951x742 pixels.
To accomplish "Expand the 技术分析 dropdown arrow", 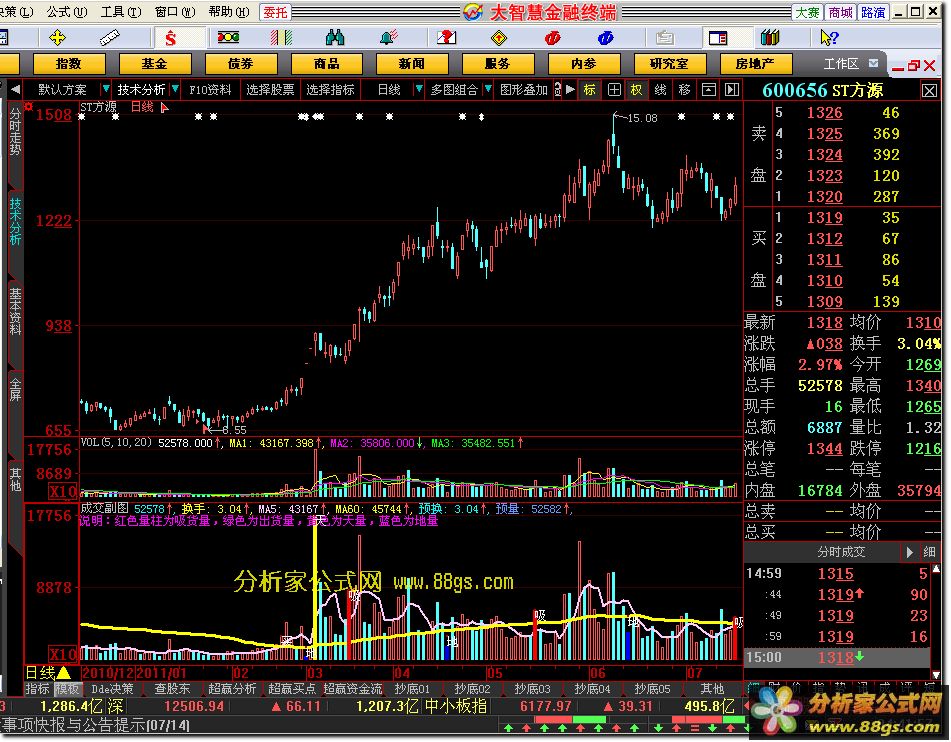I will click(175, 89).
